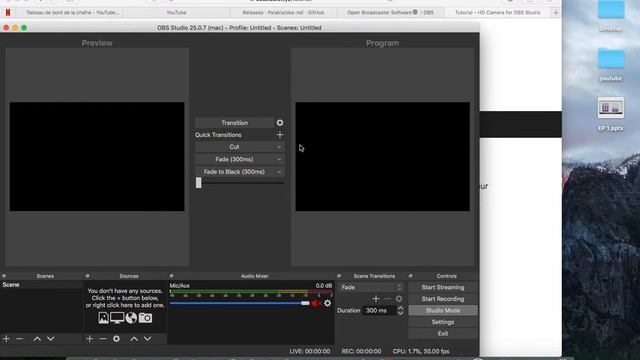
Task: Move scene down with arrow icon
Action: click(51, 339)
